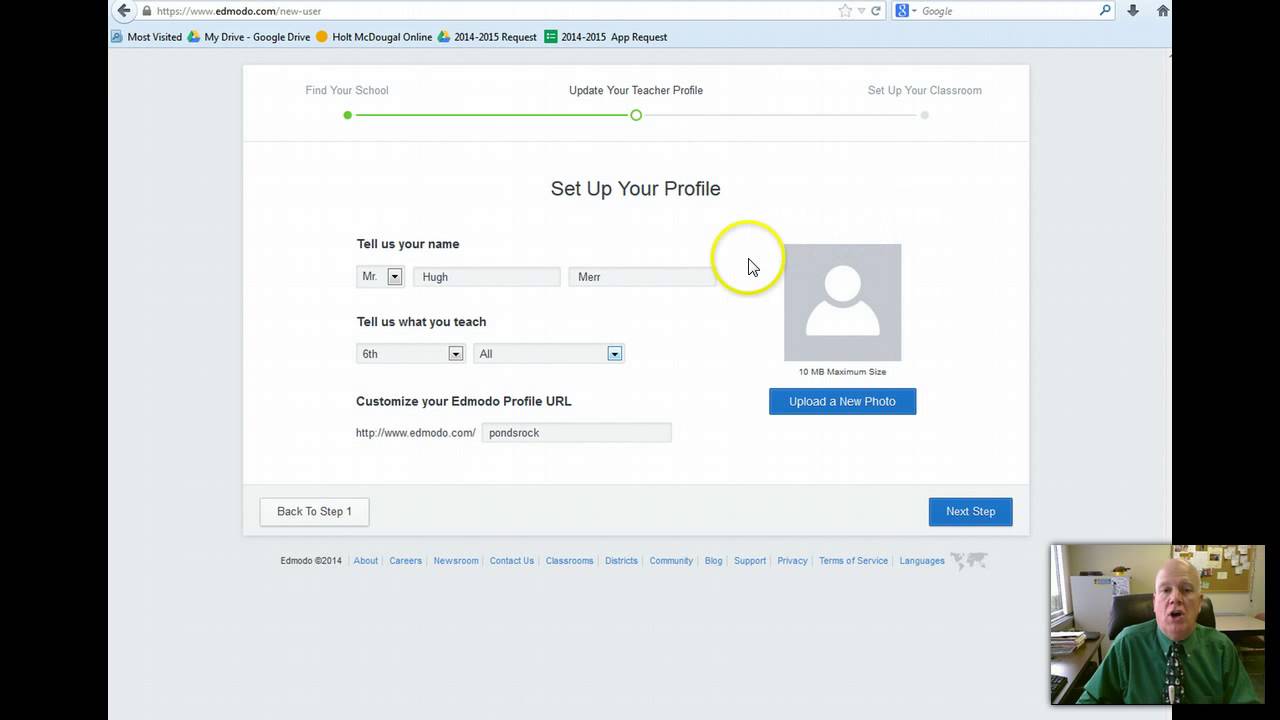The image size is (1280, 720).
Task: Open the Support footer link
Action: pos(750,561)
